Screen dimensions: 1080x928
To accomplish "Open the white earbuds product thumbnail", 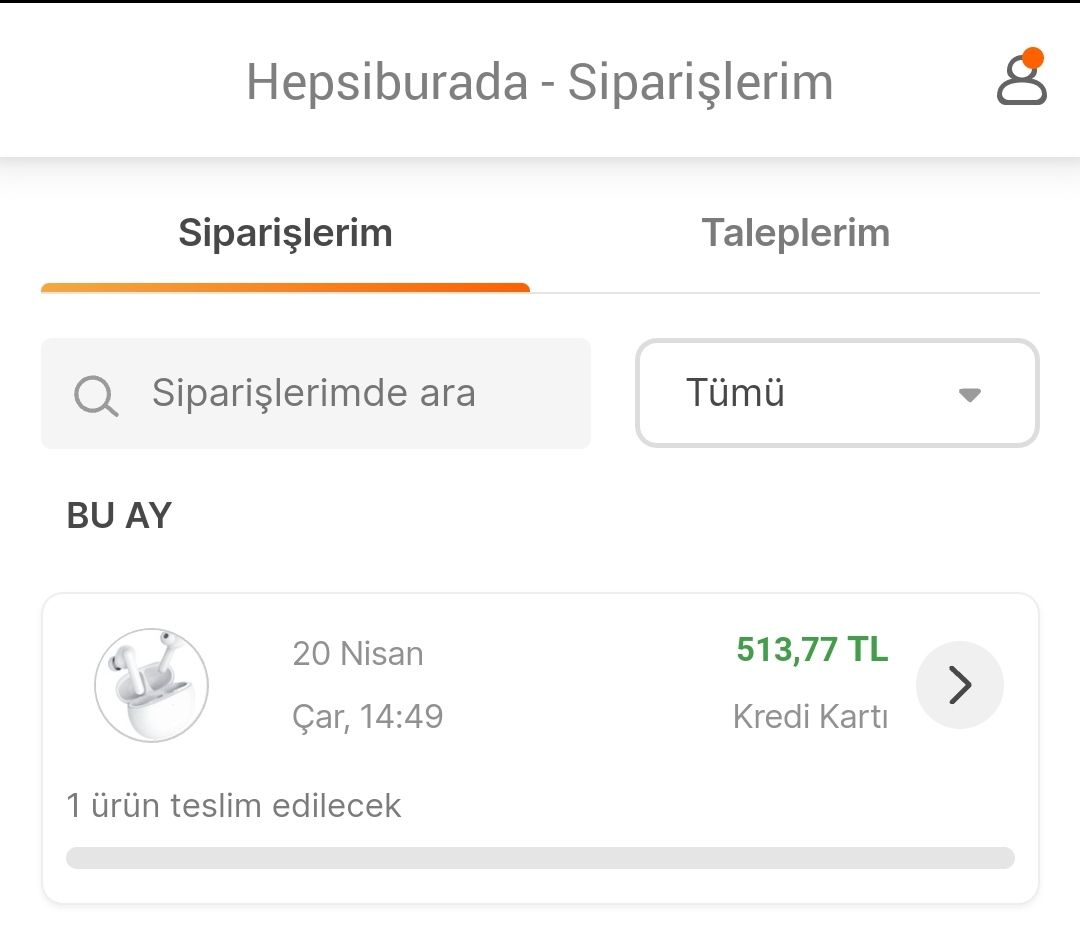I will (x=151, y=685).
